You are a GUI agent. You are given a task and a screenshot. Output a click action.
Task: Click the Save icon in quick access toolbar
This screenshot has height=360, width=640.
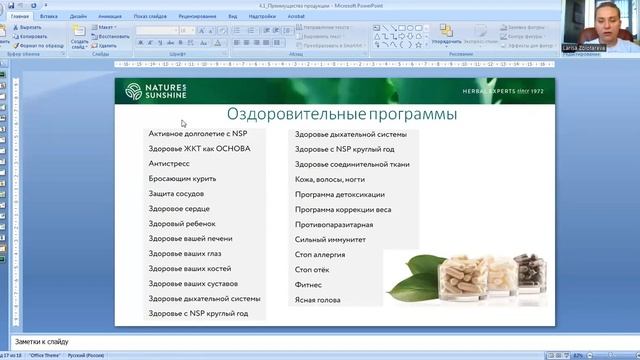tap(11, 5)
